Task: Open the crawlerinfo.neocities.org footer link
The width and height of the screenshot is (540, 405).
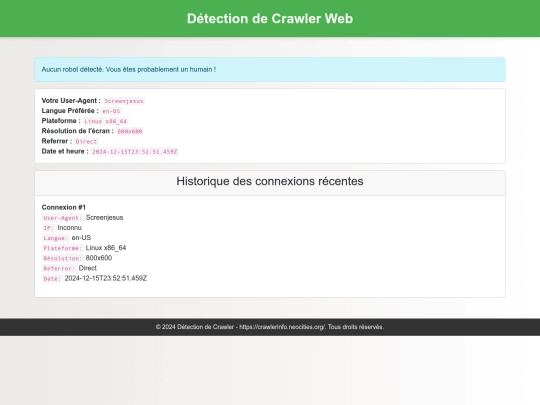Action: click(x=282, y=327)
